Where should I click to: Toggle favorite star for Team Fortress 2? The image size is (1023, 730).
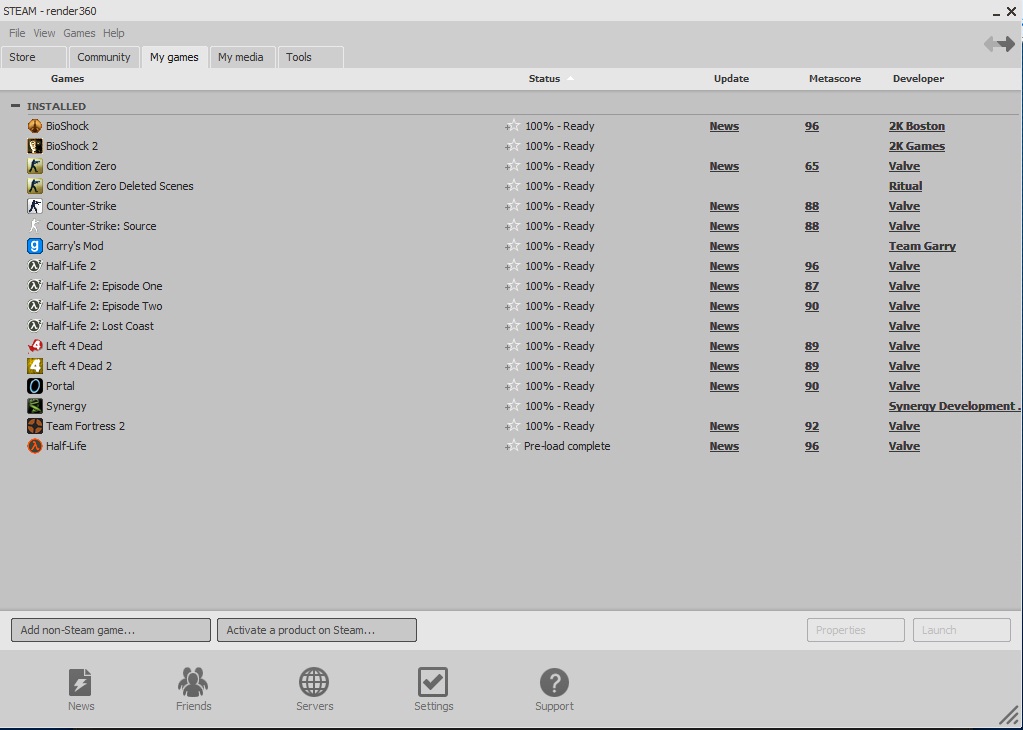(x=513, y=426)
